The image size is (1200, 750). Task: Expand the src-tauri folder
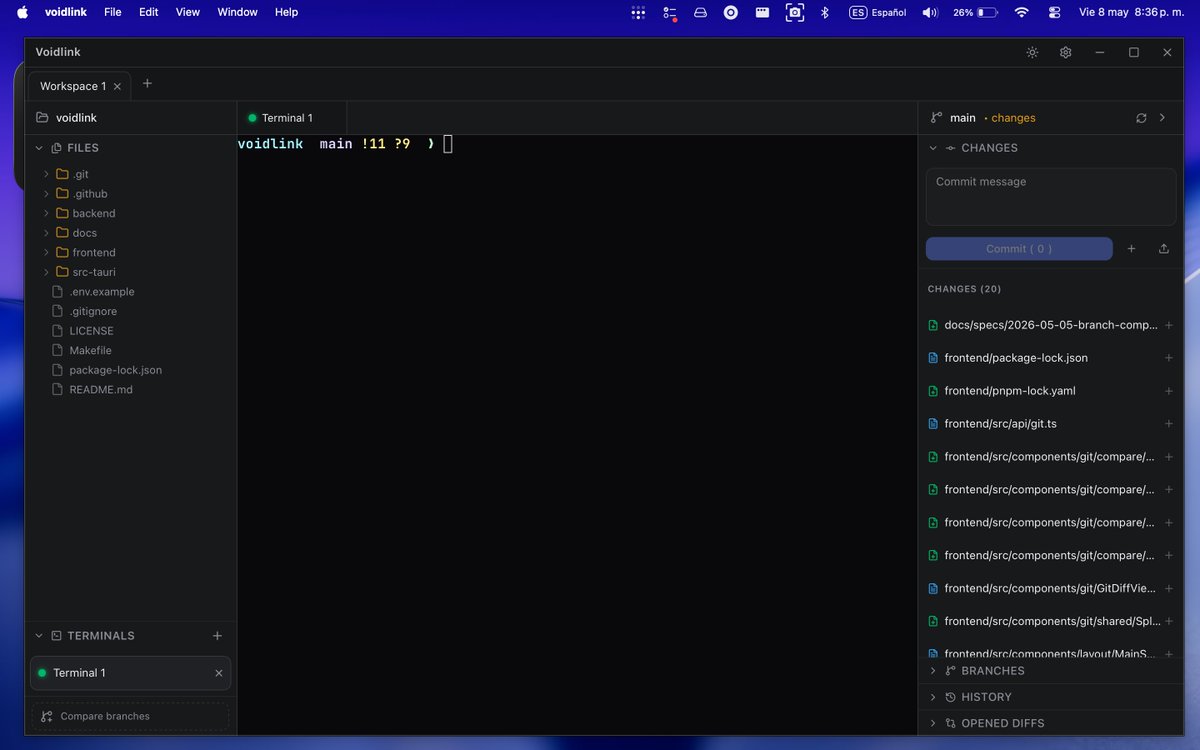pos(46,272)
